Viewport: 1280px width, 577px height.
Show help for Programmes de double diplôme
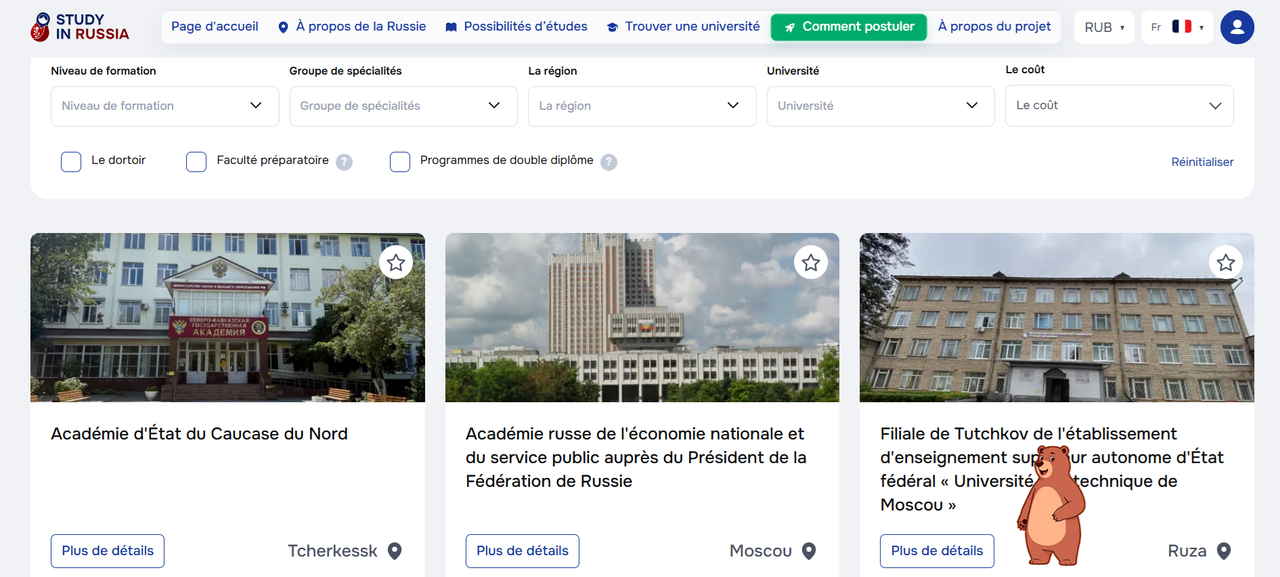coord(609,162)
